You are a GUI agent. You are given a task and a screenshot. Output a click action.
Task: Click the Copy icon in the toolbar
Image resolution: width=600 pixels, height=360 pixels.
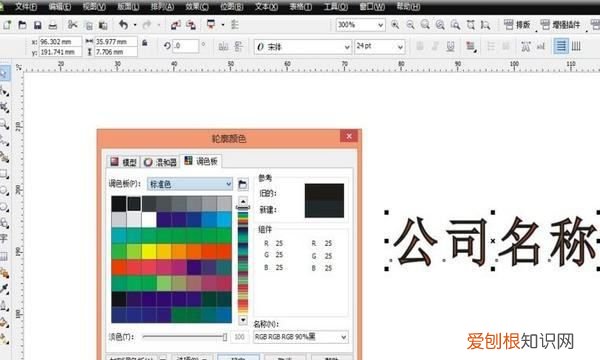(88, 25)
